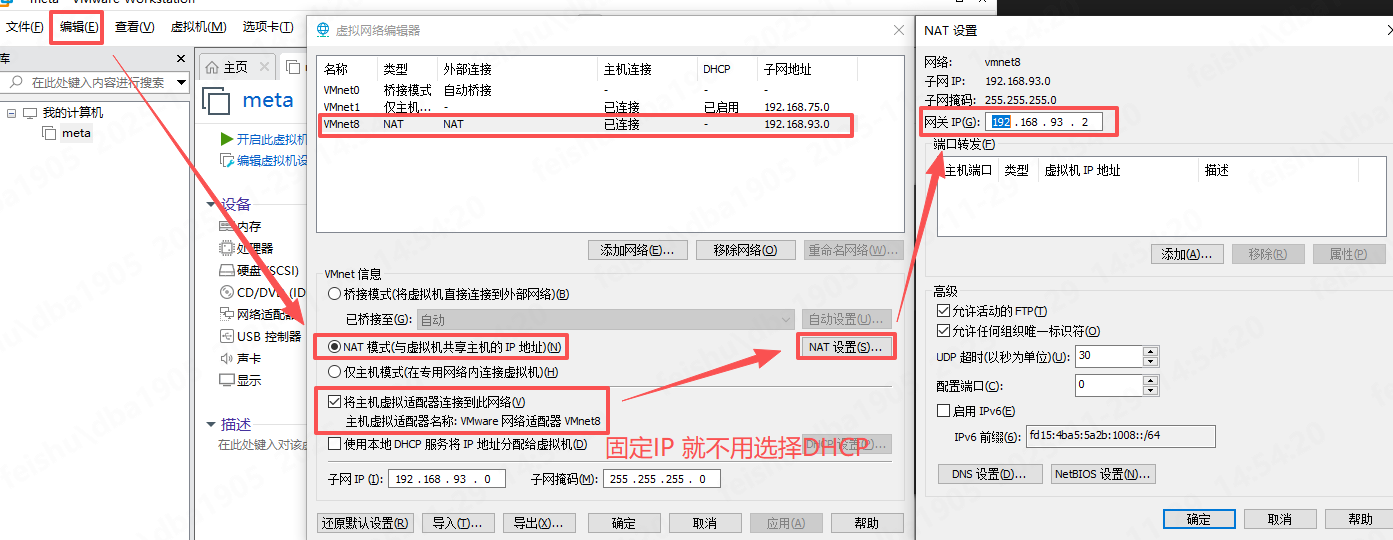Click the 导出(X)... button
The width and height of the screenshot is (1393, 540).
[538, 523]
